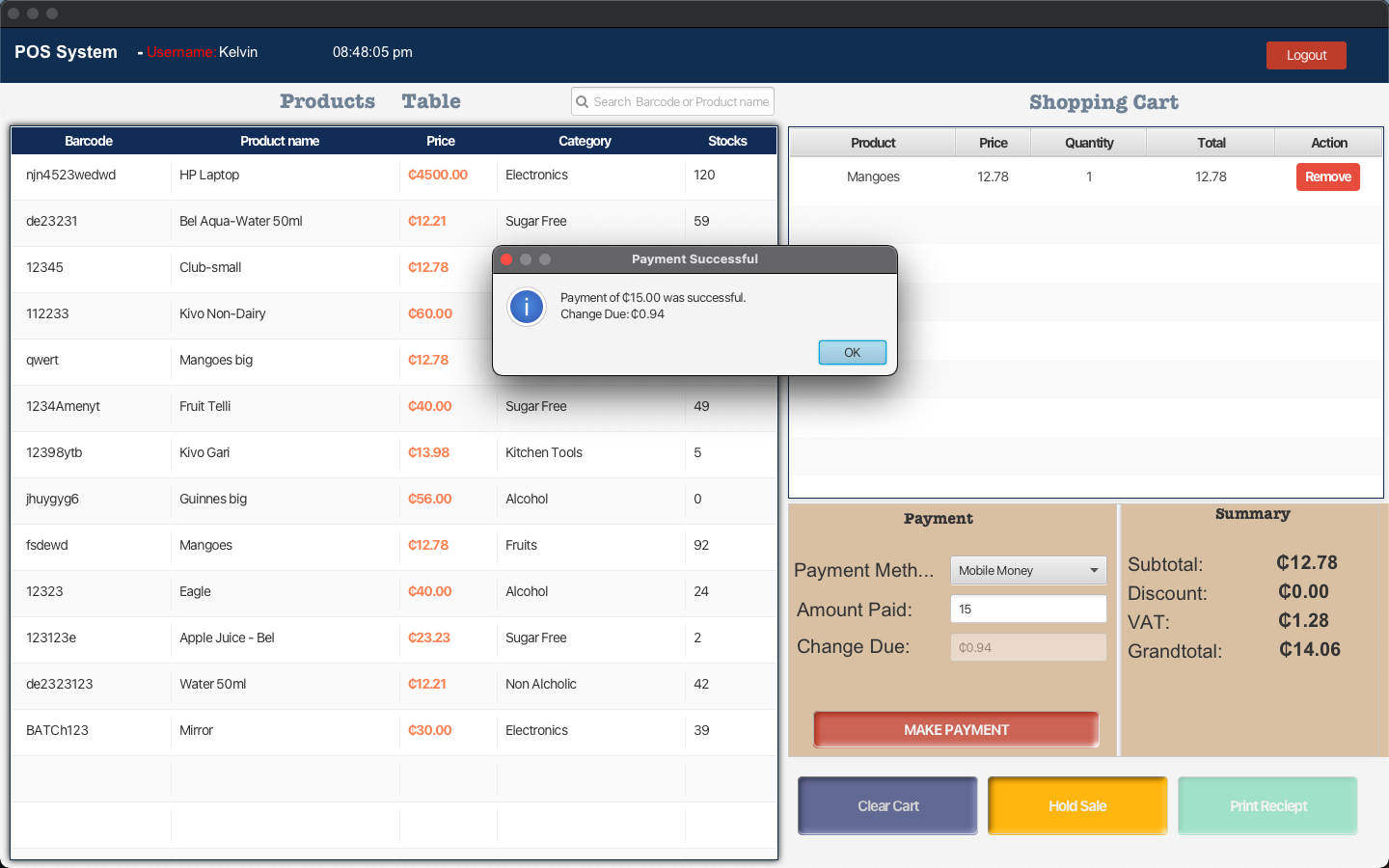Click the Quantity header in Shopping Cart
1389x868 pixels.
1089,143
